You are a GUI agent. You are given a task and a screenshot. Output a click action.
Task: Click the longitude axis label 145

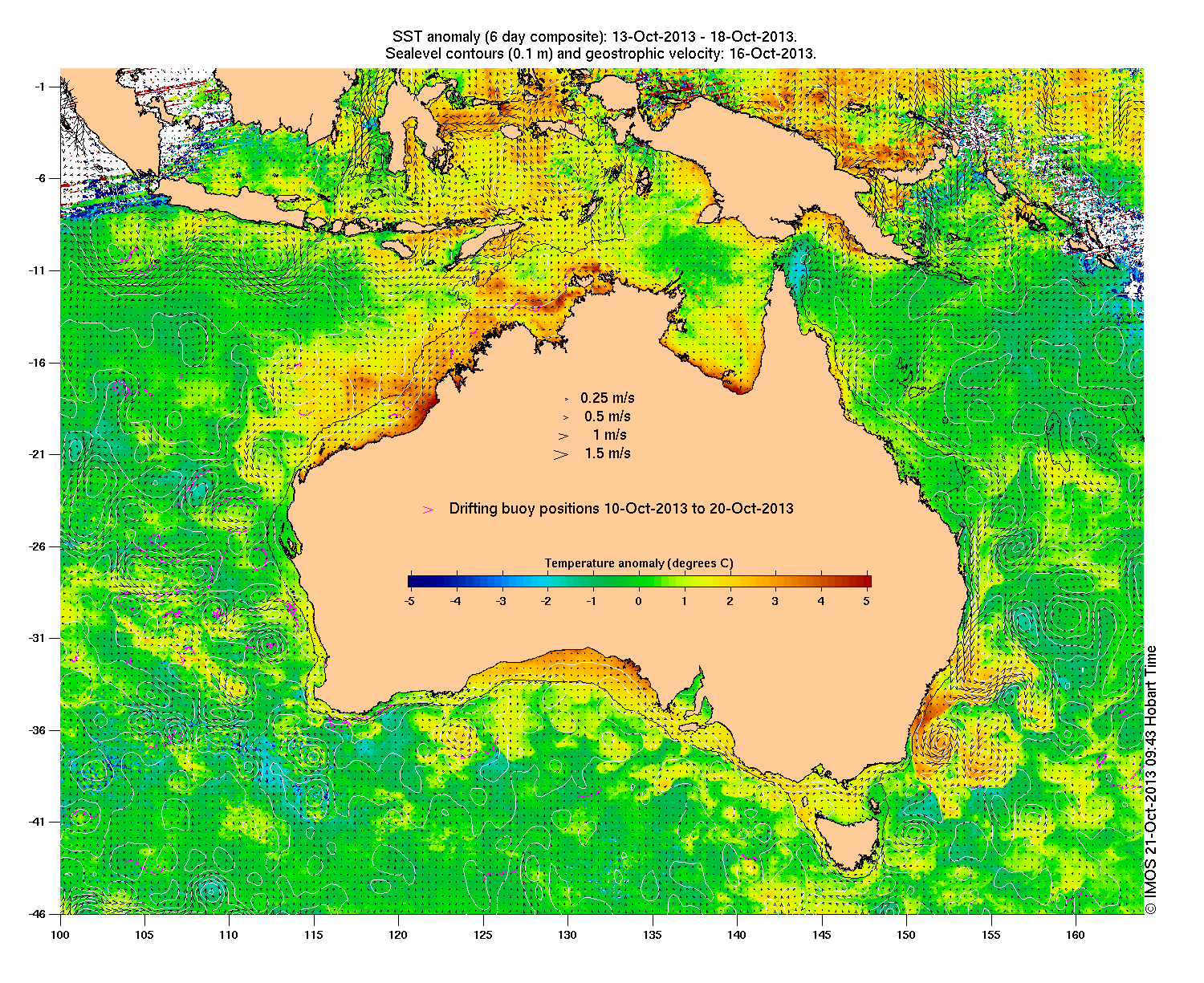tap(822, 935)
